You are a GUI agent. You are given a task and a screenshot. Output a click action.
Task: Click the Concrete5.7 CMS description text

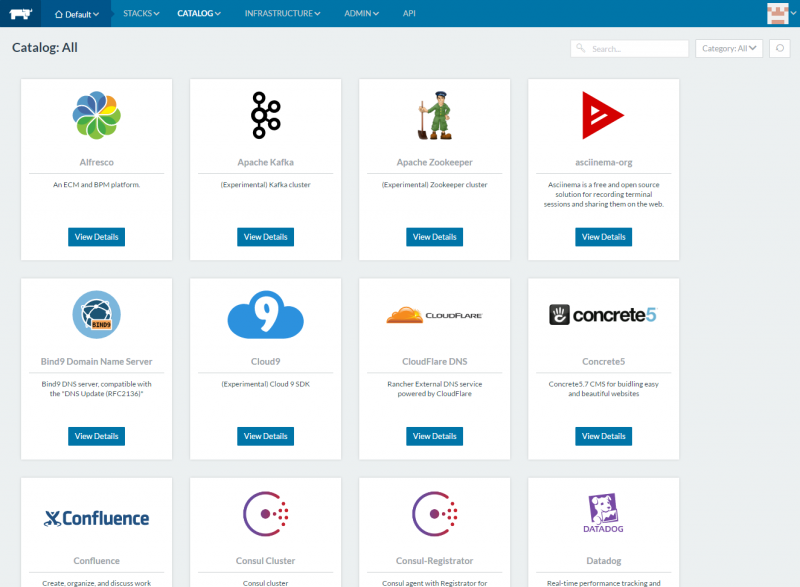point(603,389)
